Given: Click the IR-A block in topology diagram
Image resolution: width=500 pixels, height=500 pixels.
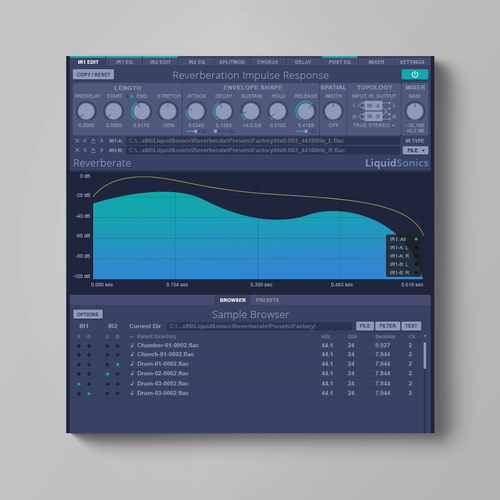Looking at the screenshot, I should (x=373, y=106).
